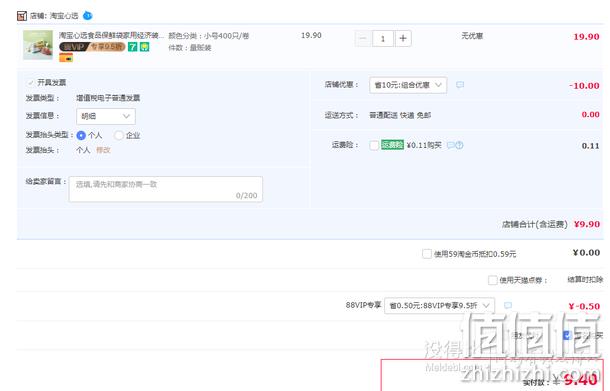Open the 88VIP专享 省0.50元 dropdown
Screen dimensions: 610x391
tap(440, 306)
